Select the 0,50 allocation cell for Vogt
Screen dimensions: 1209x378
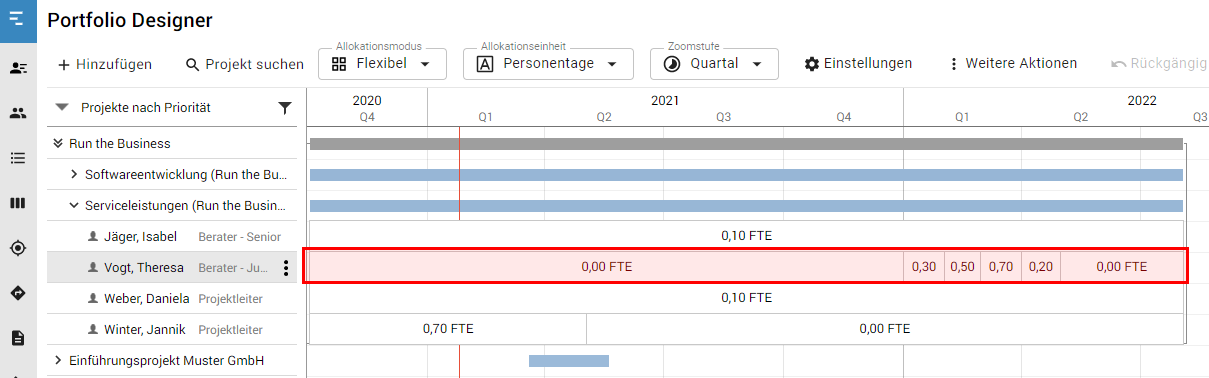click(x=962, y=267)
